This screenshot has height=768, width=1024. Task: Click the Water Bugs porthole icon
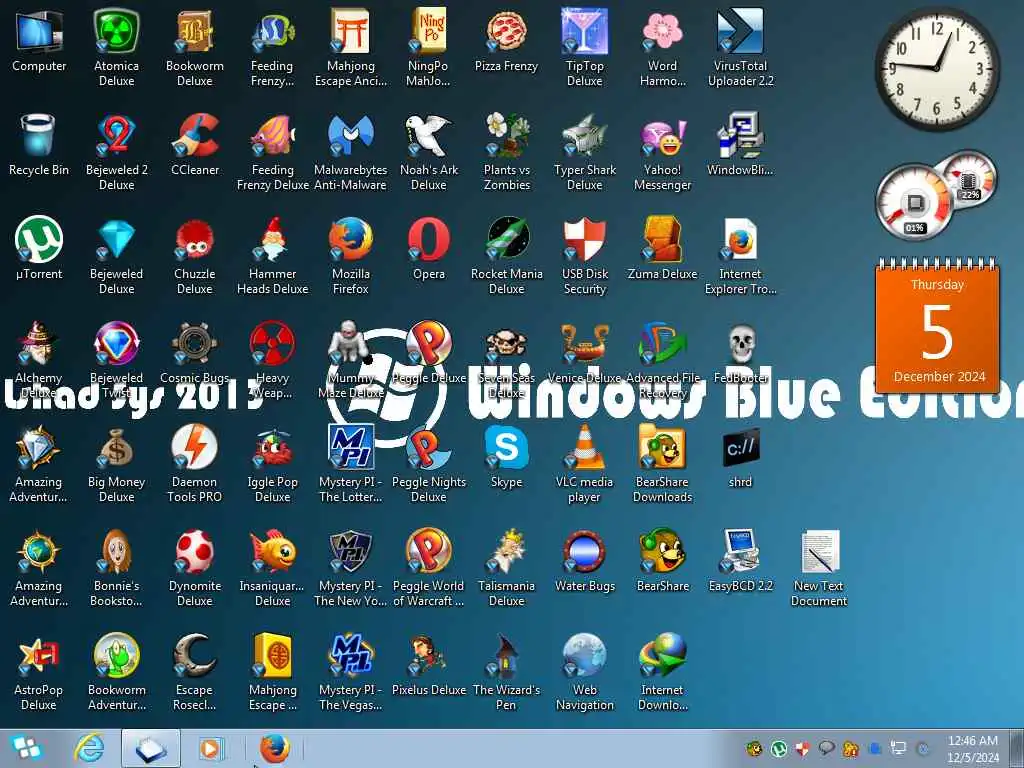[x=584, y=551]
